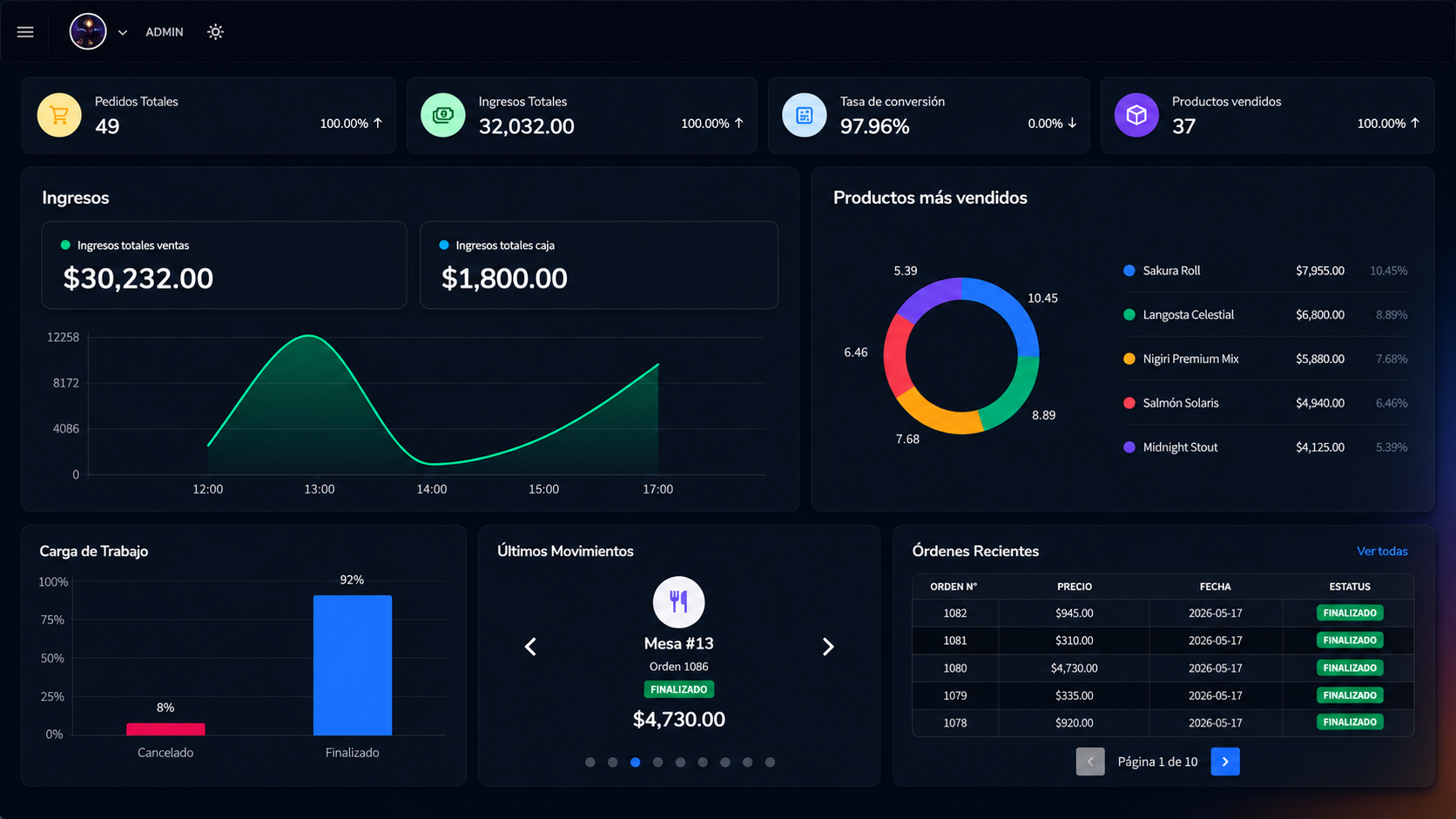Image resolution: width=1456 pixels, height=819 pixels.
Task: Click FINALIZADO badge for order 1082
Action: tap(1350, 614)
